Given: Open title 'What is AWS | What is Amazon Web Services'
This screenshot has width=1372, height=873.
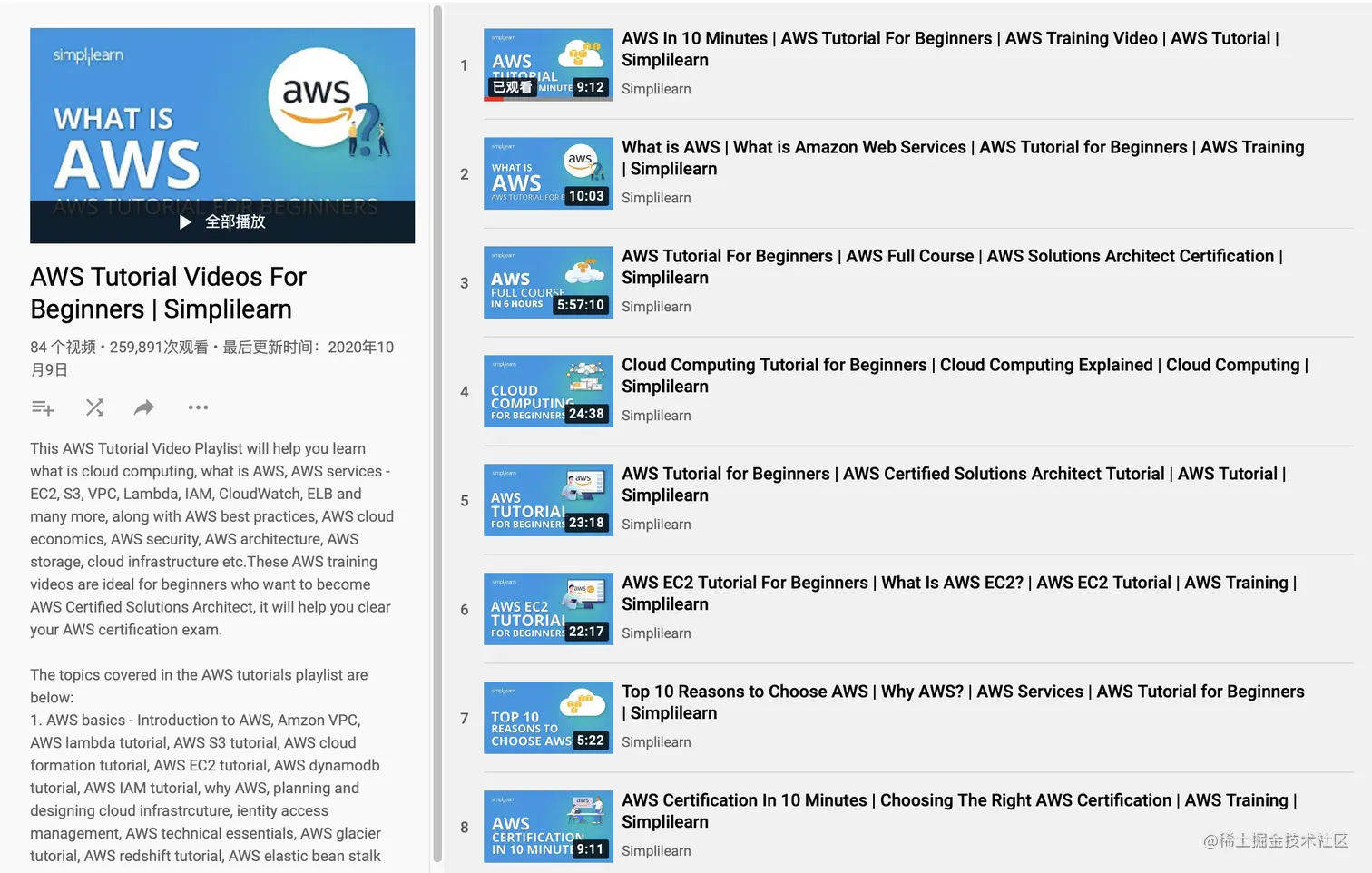Looking at the screenshot, I should (x=963, y=158).
